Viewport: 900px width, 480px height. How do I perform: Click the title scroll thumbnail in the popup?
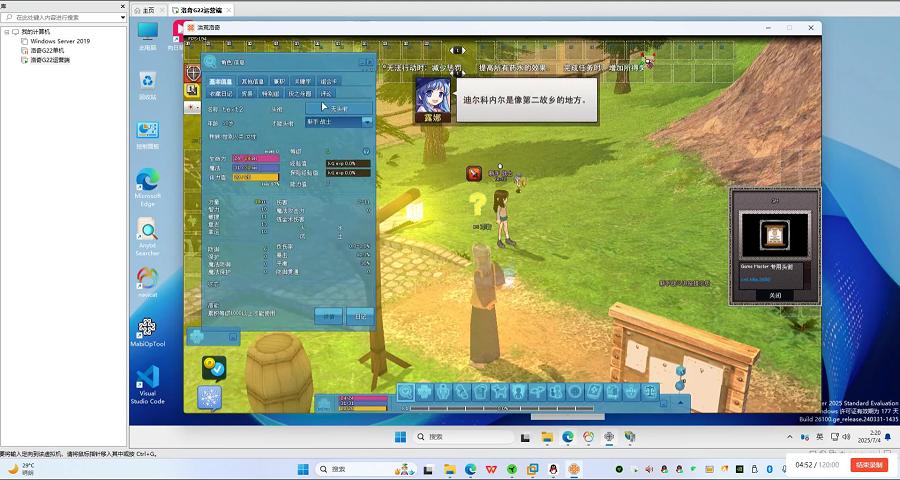coord(775,235)
